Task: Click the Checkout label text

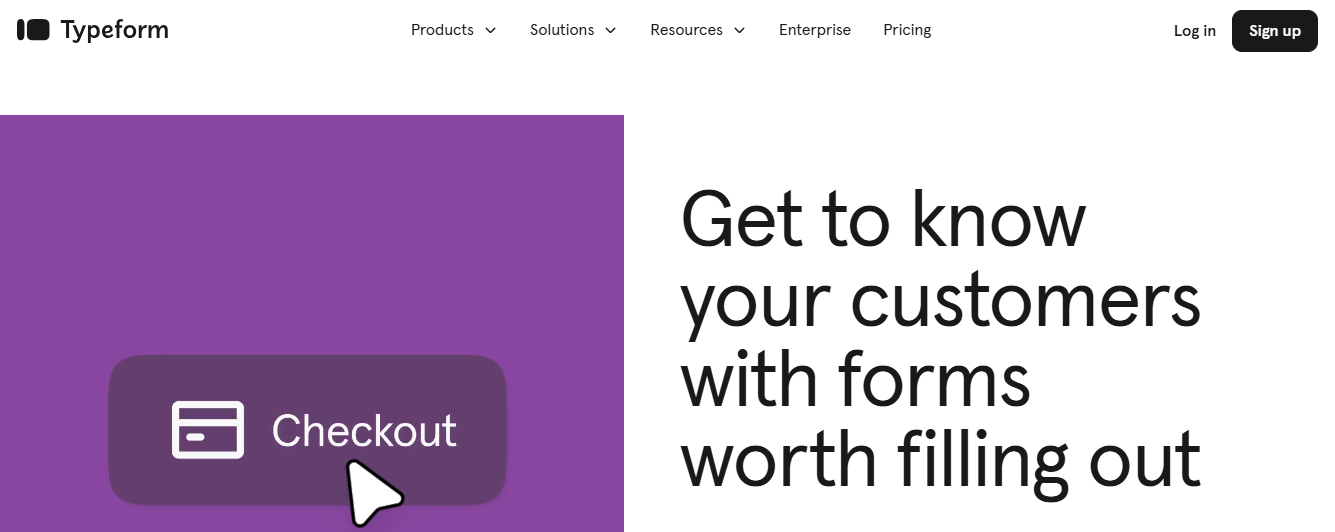Action: (364, 431)
